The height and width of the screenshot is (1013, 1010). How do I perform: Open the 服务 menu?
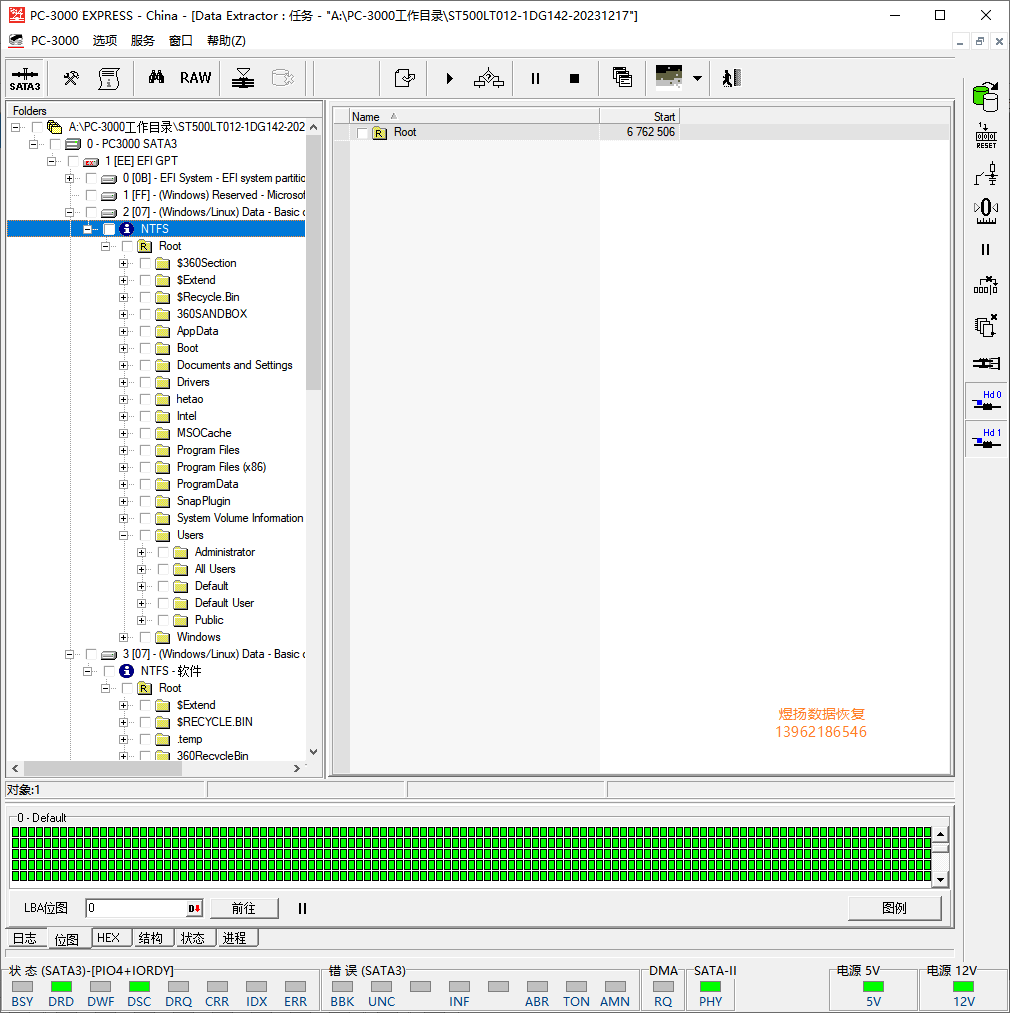point(143,41)
